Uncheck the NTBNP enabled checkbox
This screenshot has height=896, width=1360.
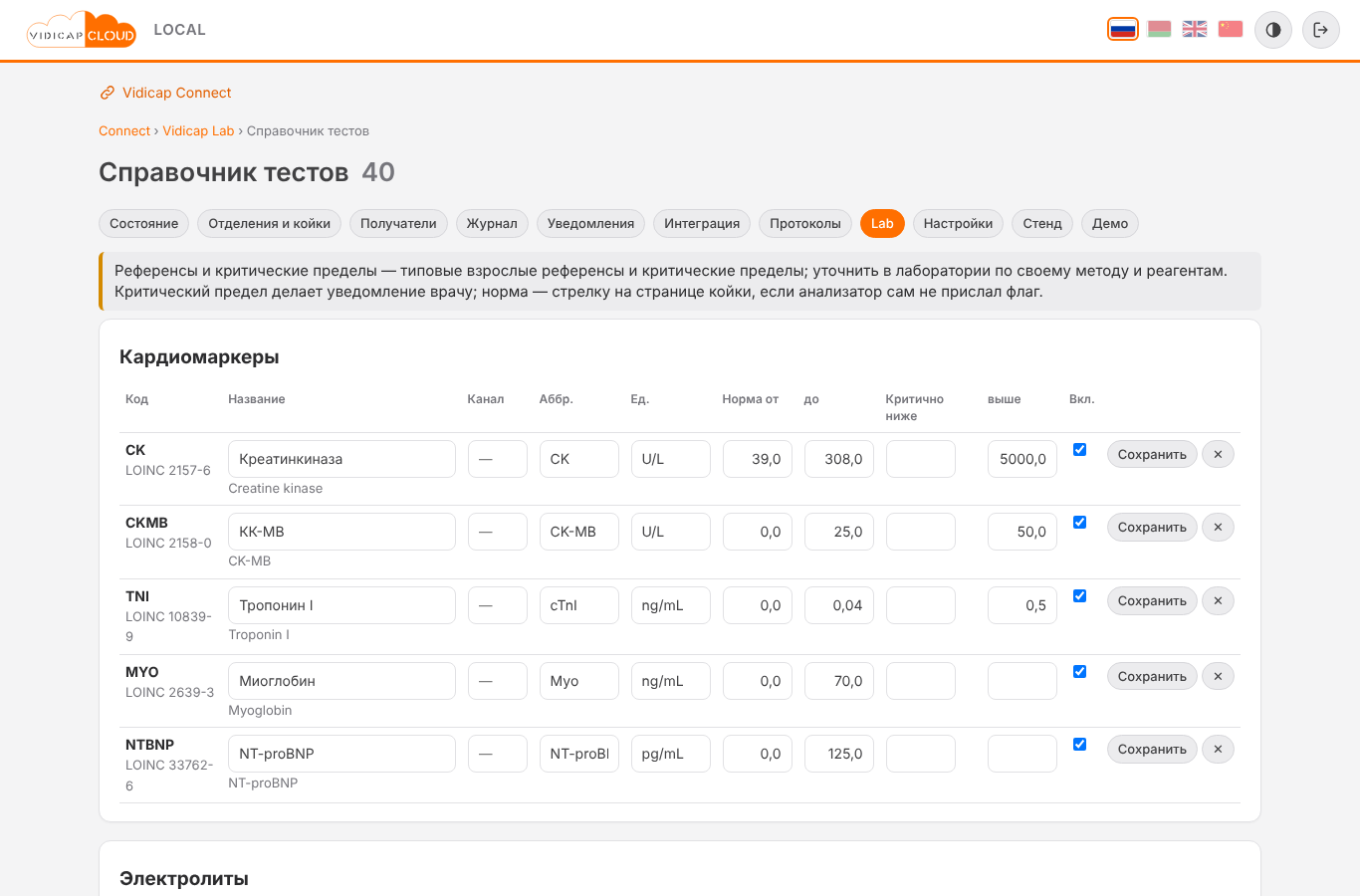tap(1079, 745)
